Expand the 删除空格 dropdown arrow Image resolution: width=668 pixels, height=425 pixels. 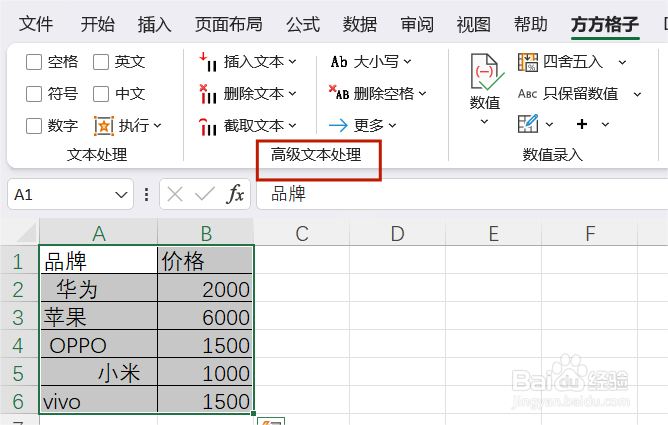tap(422, 94)
